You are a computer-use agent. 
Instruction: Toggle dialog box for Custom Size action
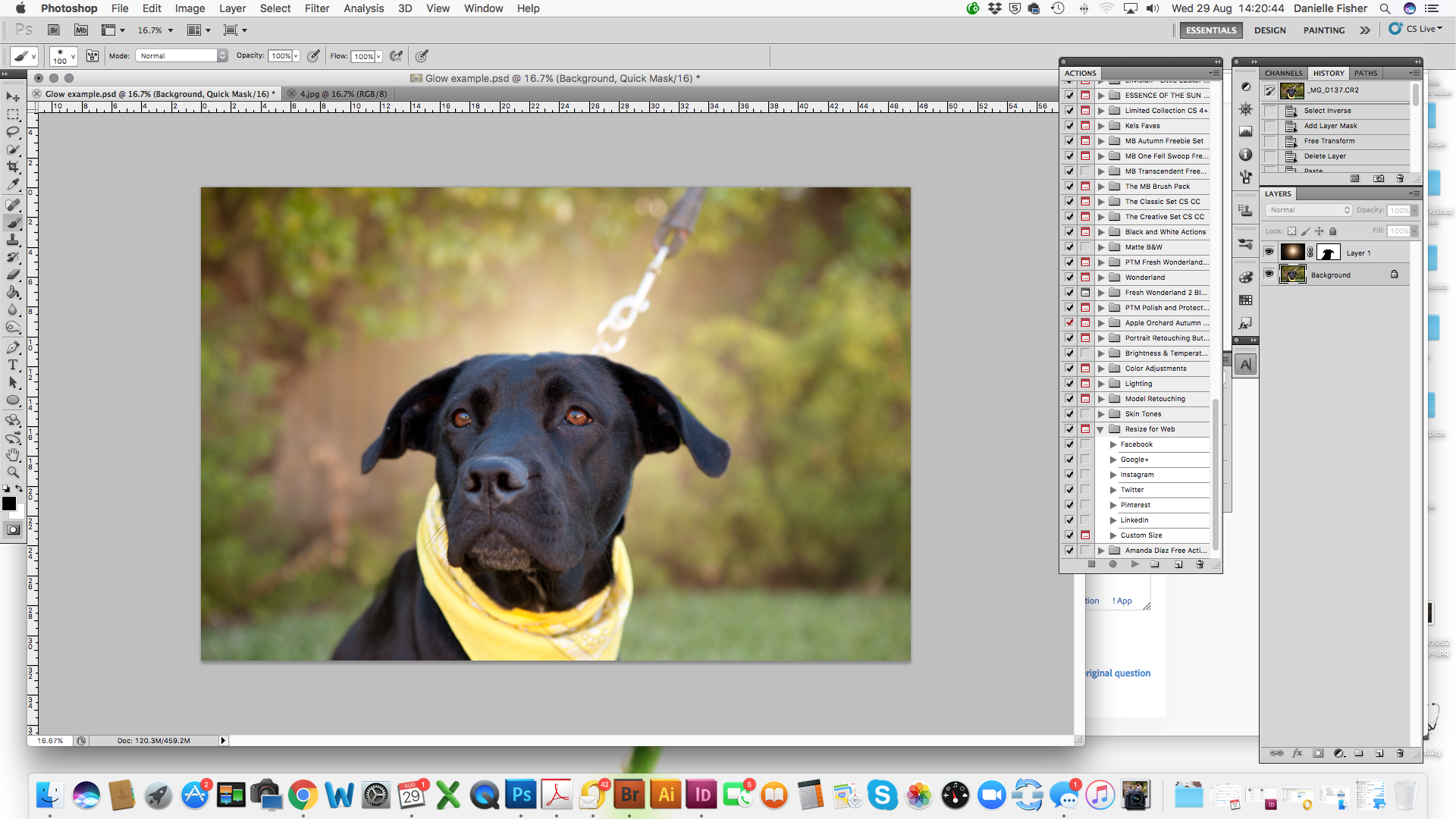(1085, 535)
